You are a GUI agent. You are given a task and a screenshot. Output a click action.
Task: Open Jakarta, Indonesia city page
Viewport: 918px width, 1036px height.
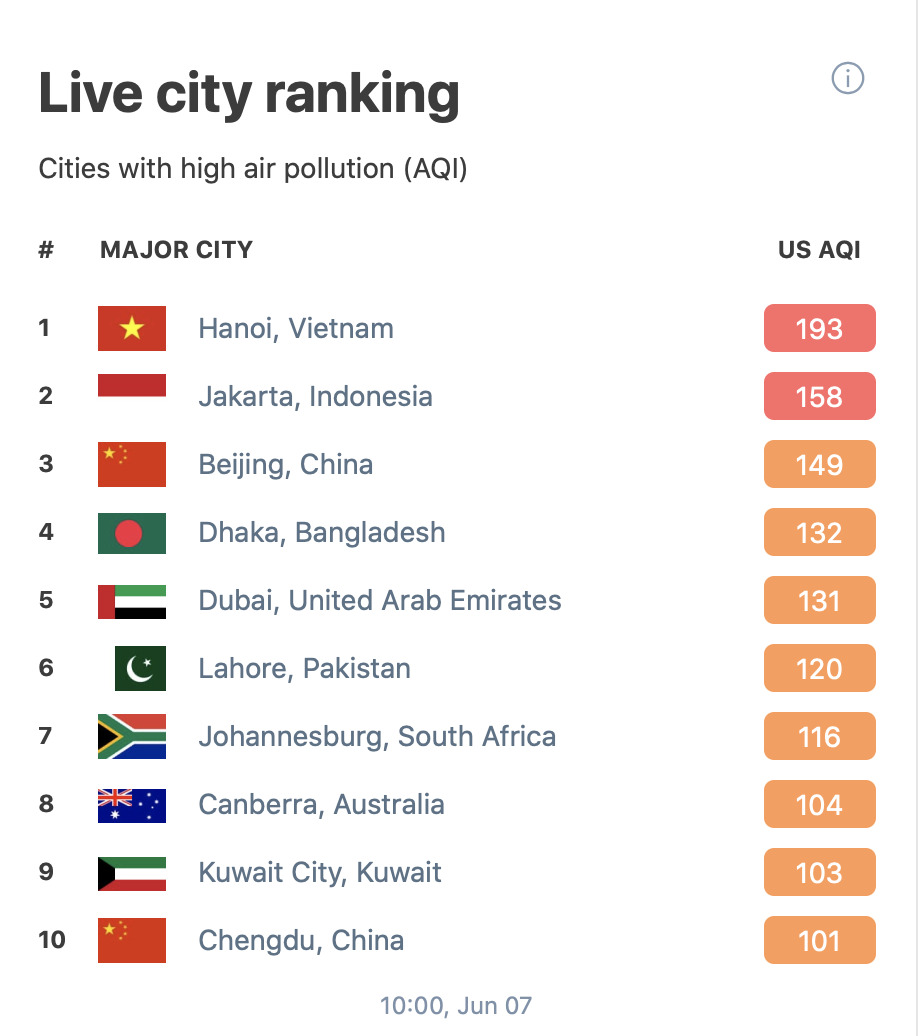pyautogui.click(x=315, y=396)
